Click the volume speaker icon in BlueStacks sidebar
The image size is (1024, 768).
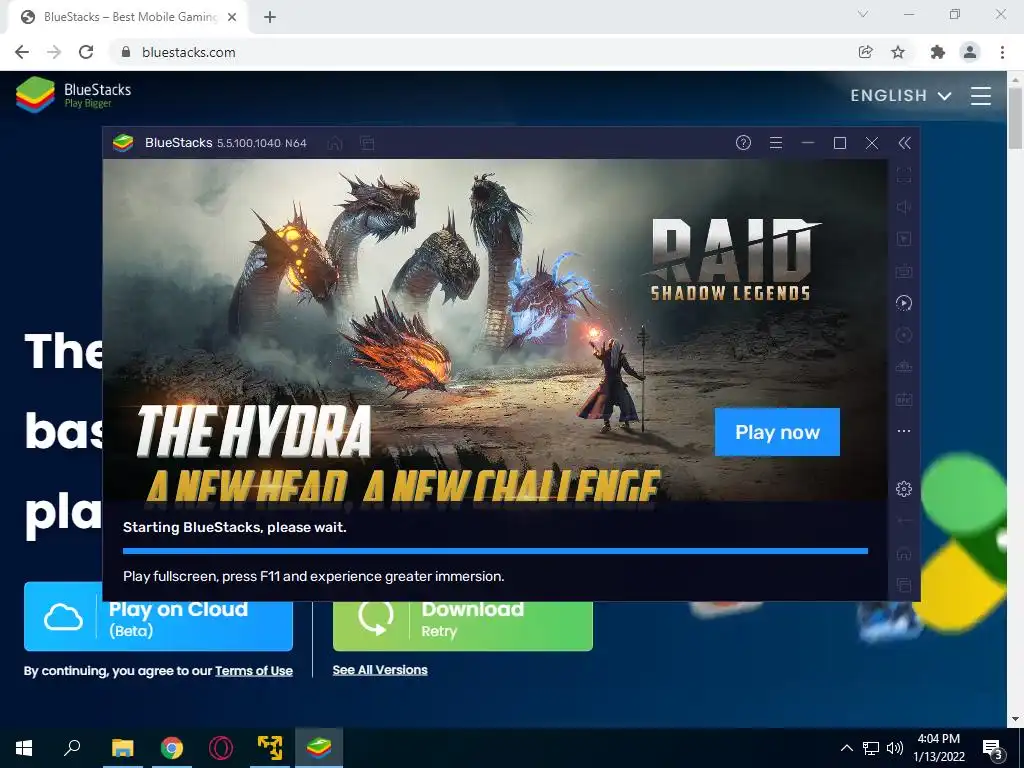(904, 207)
